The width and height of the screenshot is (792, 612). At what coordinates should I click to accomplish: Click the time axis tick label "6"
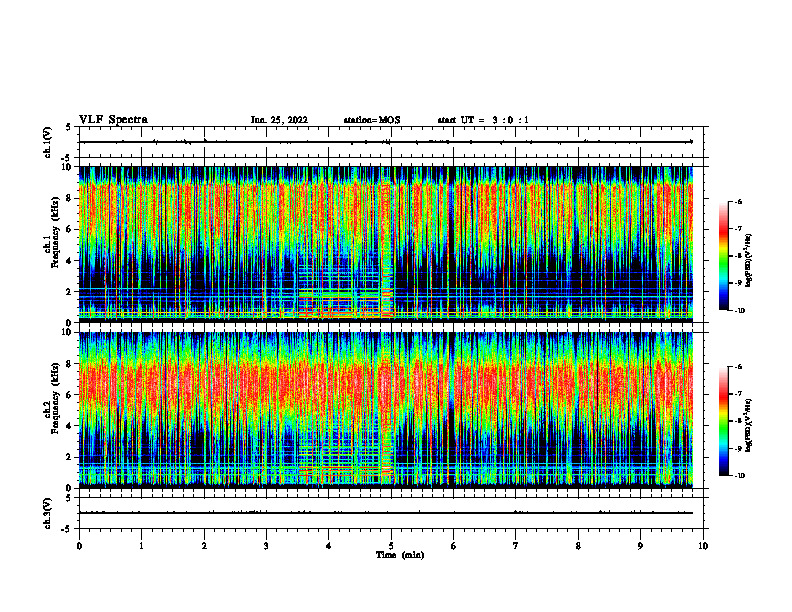[454, 546]
